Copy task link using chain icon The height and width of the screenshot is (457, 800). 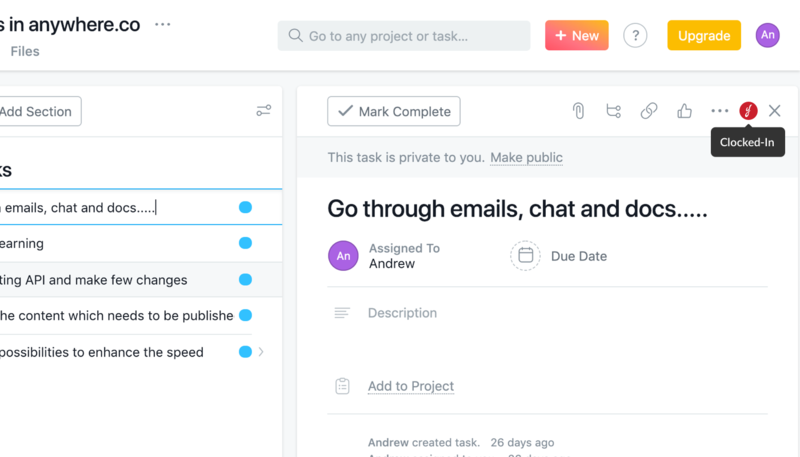point(649,111)
